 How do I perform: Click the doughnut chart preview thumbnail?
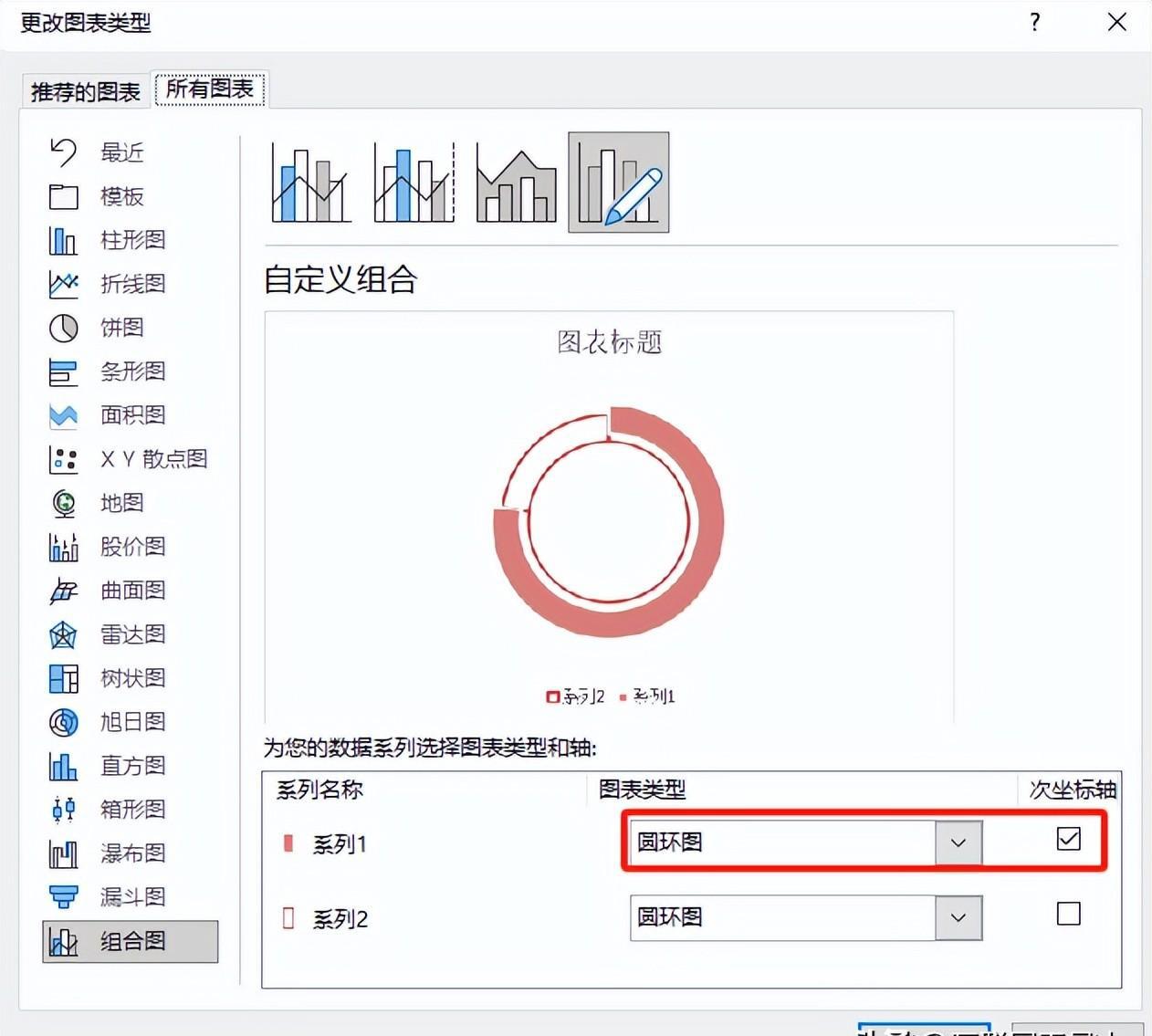pos(609,521)
